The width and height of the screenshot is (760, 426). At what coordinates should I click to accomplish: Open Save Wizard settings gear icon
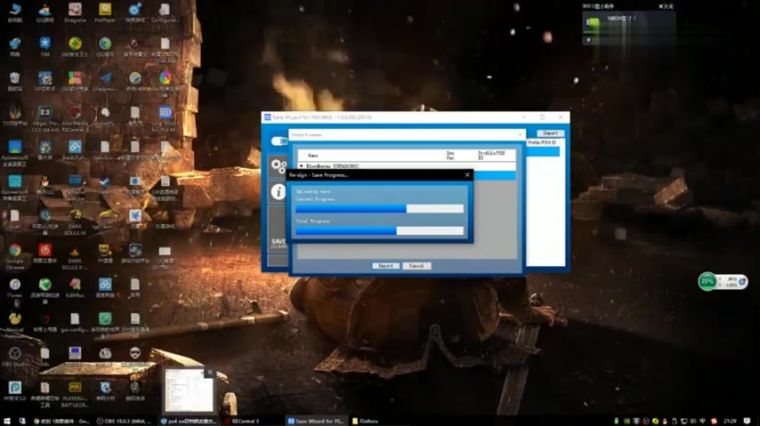pyautogui.click(x=278, y=166)
